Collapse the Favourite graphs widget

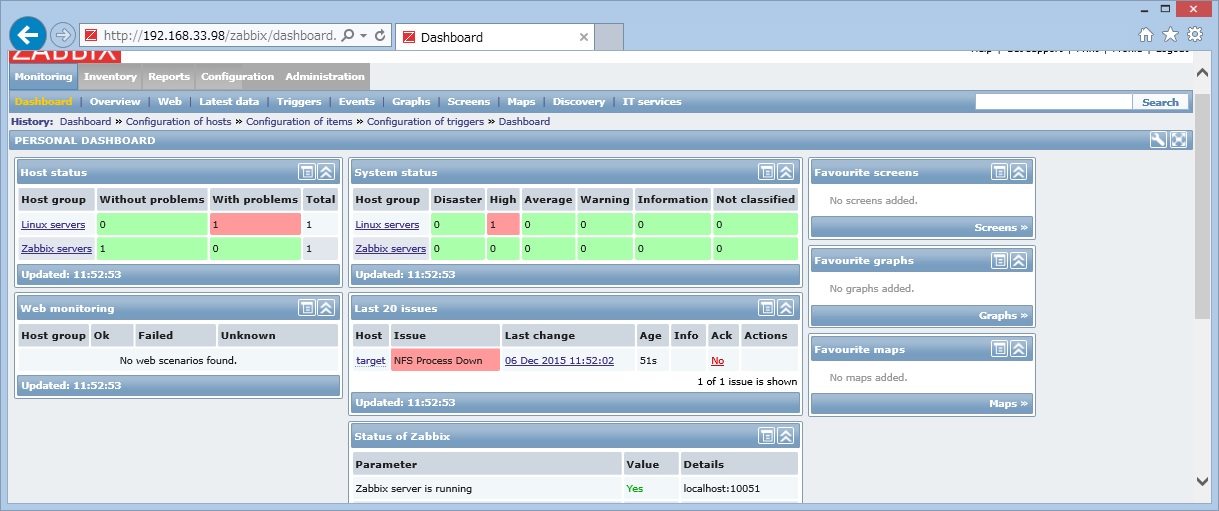[x=1019, y=260]
